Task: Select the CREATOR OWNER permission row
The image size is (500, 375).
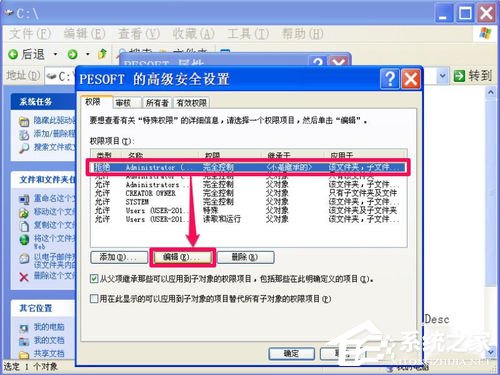Action: (x=248, y=193)
